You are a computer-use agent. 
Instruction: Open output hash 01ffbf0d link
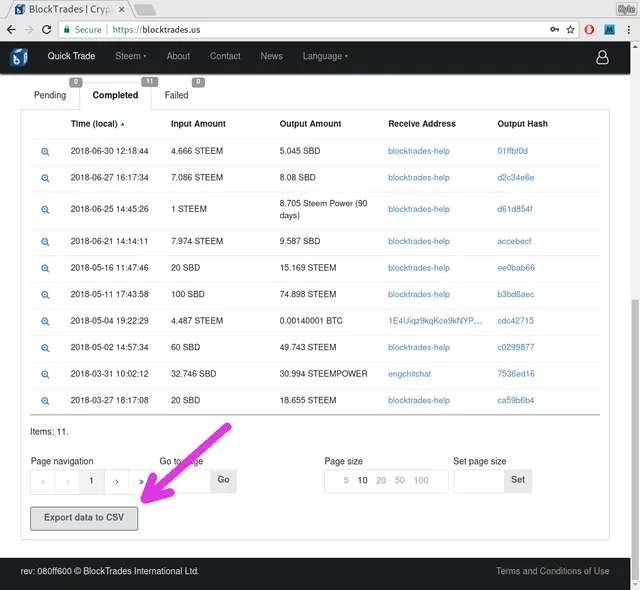[x=512, y=151]
